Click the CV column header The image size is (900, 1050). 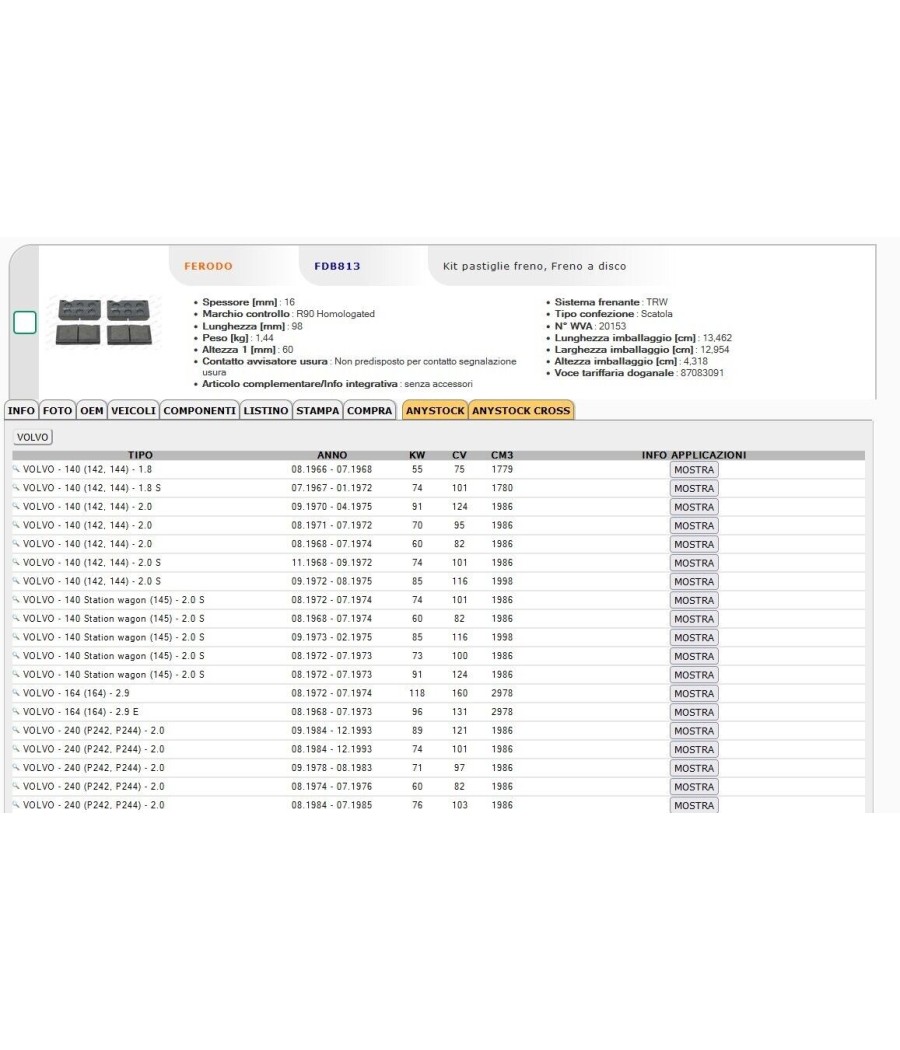tap(459, 455)
